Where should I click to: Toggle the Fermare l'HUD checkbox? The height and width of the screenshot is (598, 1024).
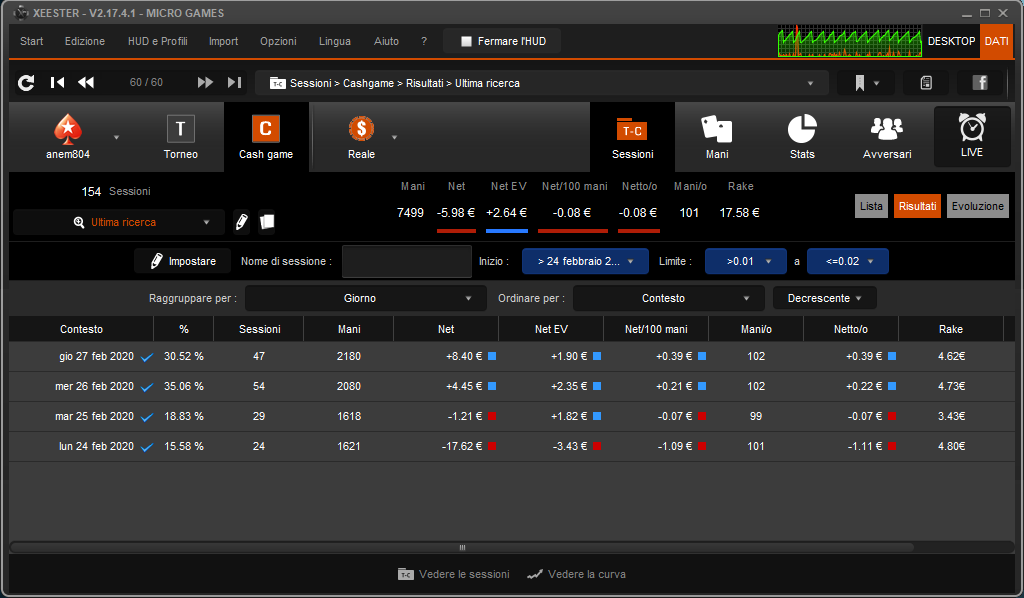point(466,41)
